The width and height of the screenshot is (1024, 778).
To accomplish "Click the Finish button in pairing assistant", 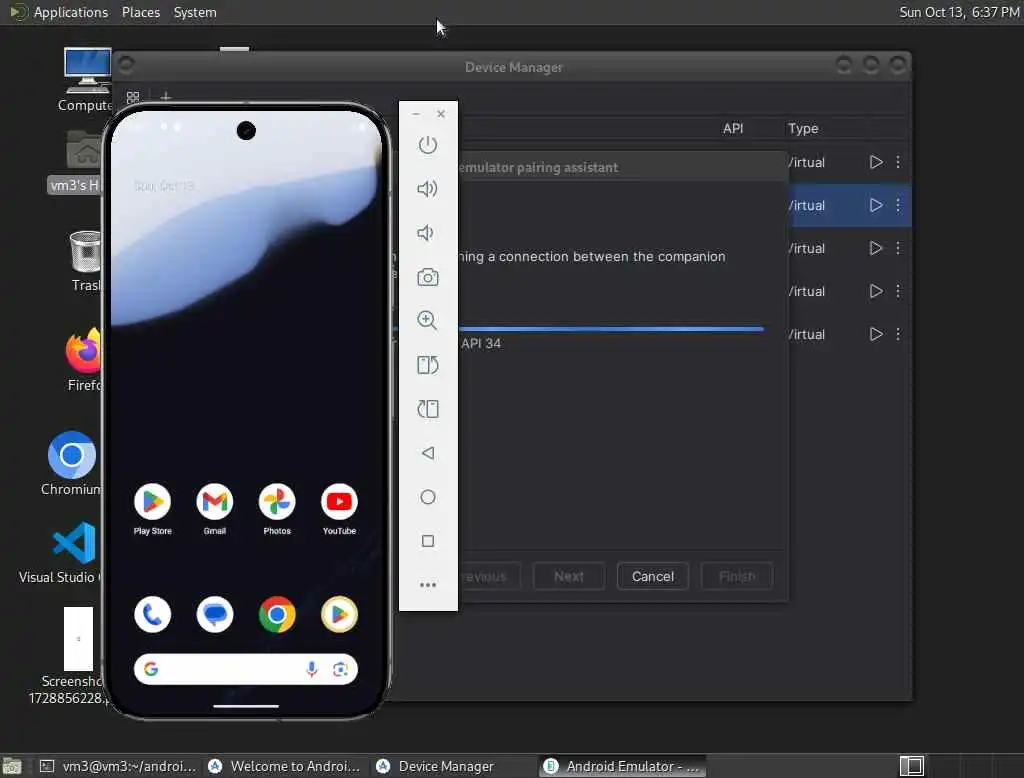I will pyautogui.click(x=737, y=576).
